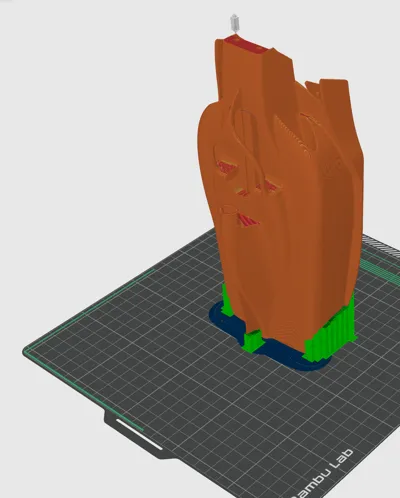The image size is (400, 498).
Task: Click the small nozzle marker above the model
Action: click(235, 23)
